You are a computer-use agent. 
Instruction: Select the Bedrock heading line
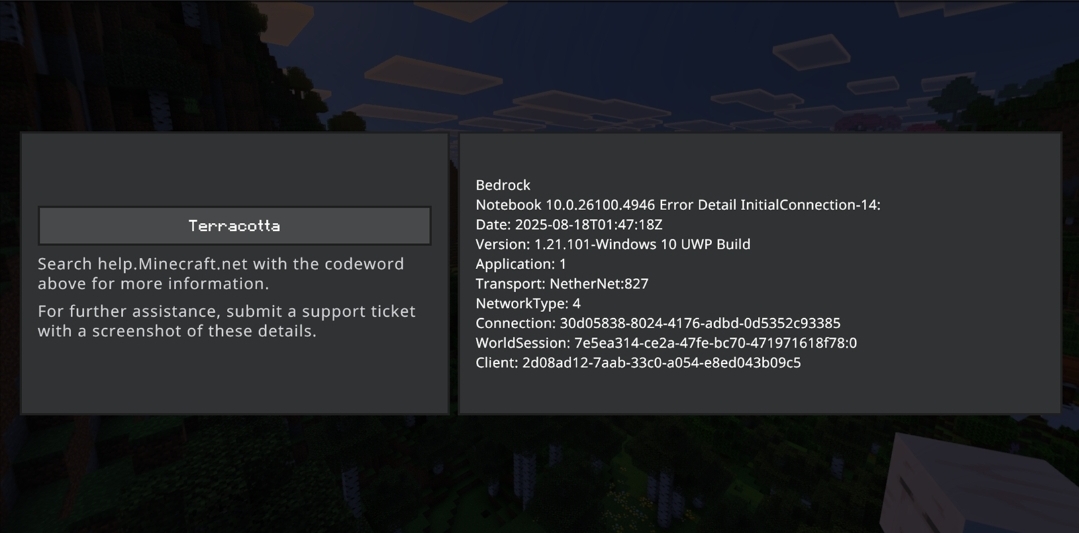[503, 185]
